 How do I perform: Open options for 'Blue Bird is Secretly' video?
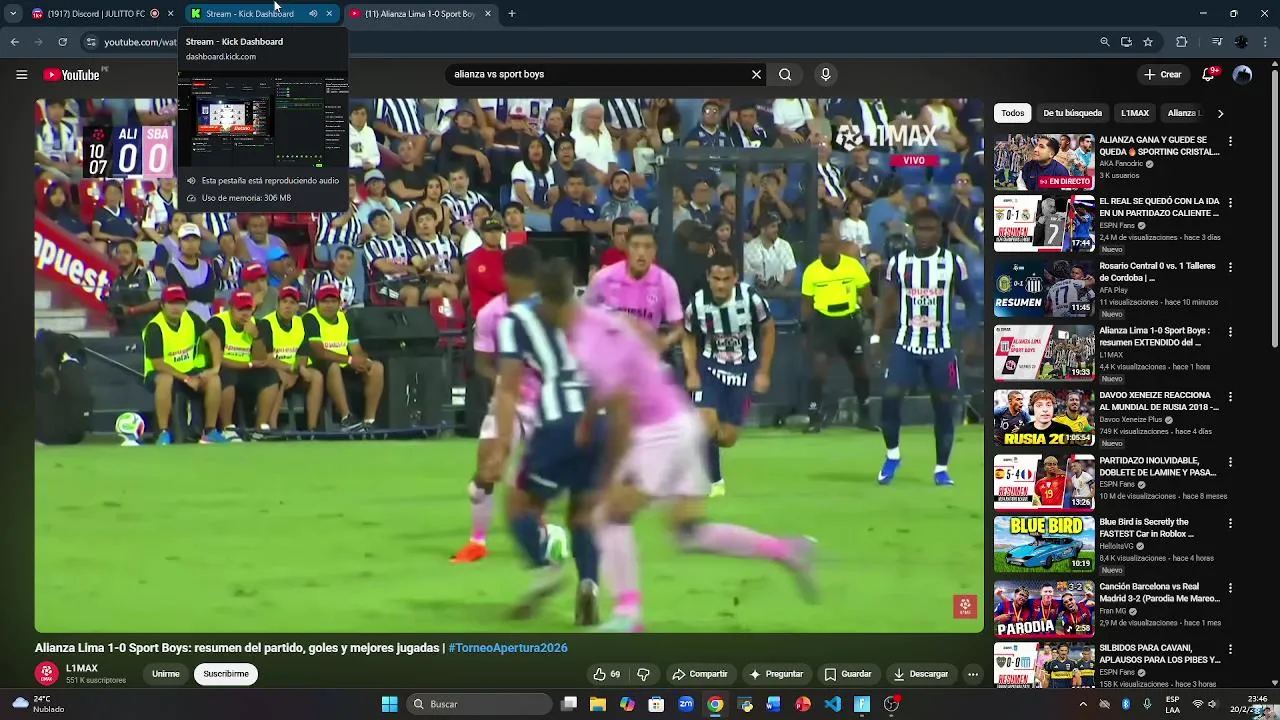[1230, 524]
